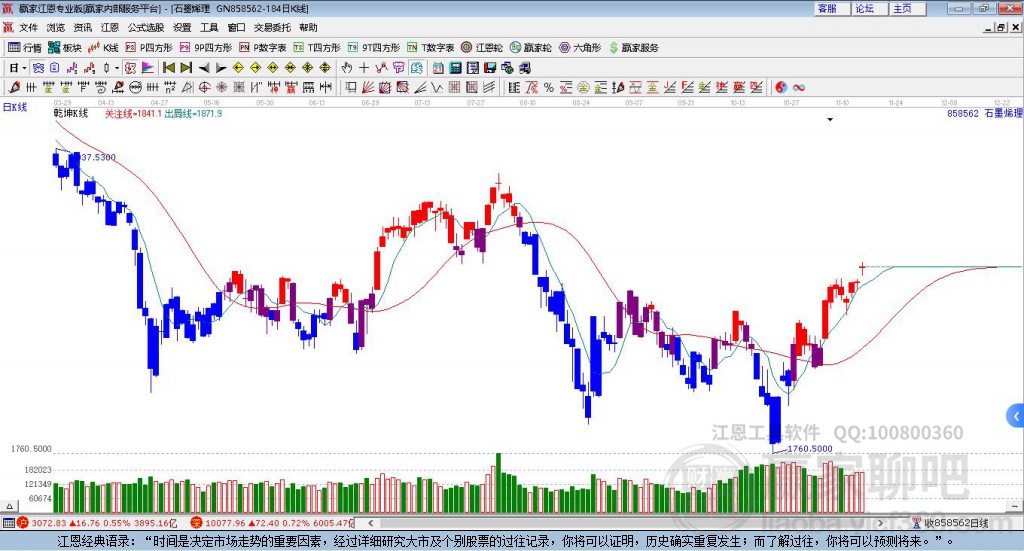Click the 出局线=1871.9 label
Screen dimensions: 1024x551
(193, 114)
